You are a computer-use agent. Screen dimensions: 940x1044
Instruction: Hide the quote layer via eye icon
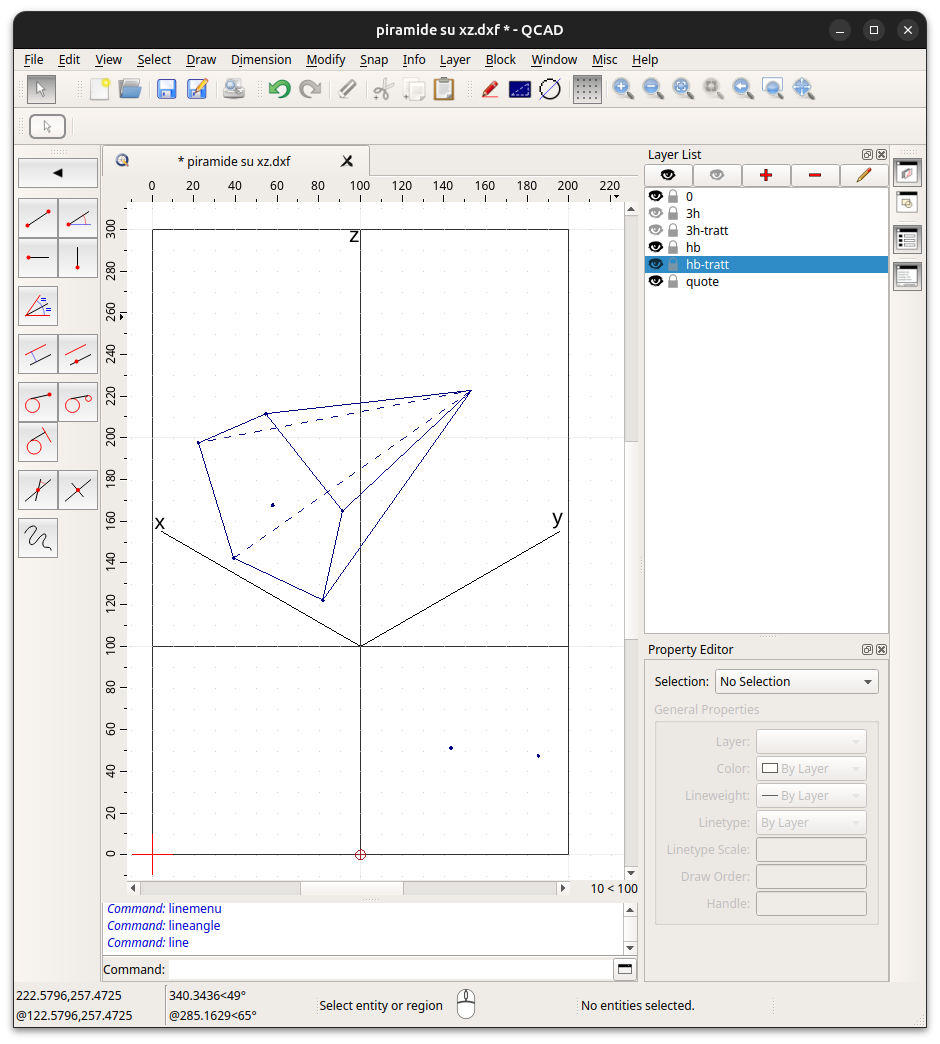pyautogui.click(x=656, y=281)
